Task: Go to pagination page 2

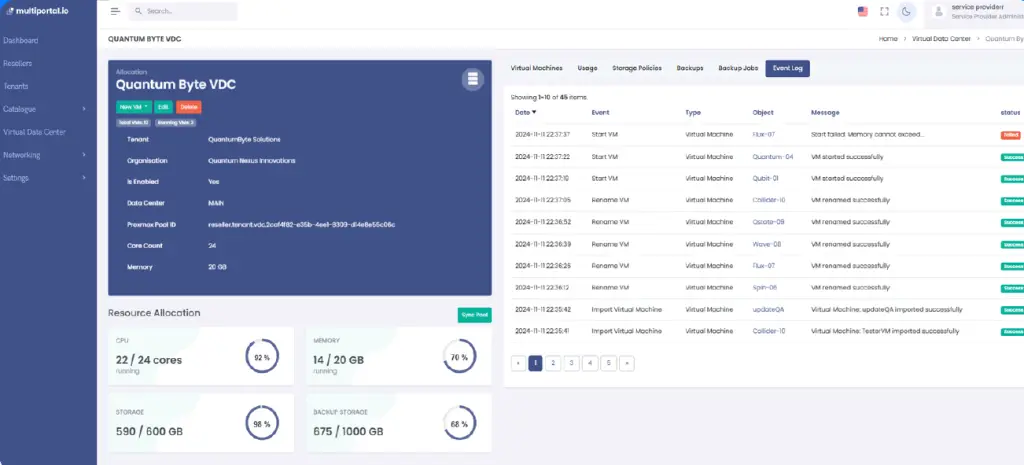Action: tap(553, 363)
